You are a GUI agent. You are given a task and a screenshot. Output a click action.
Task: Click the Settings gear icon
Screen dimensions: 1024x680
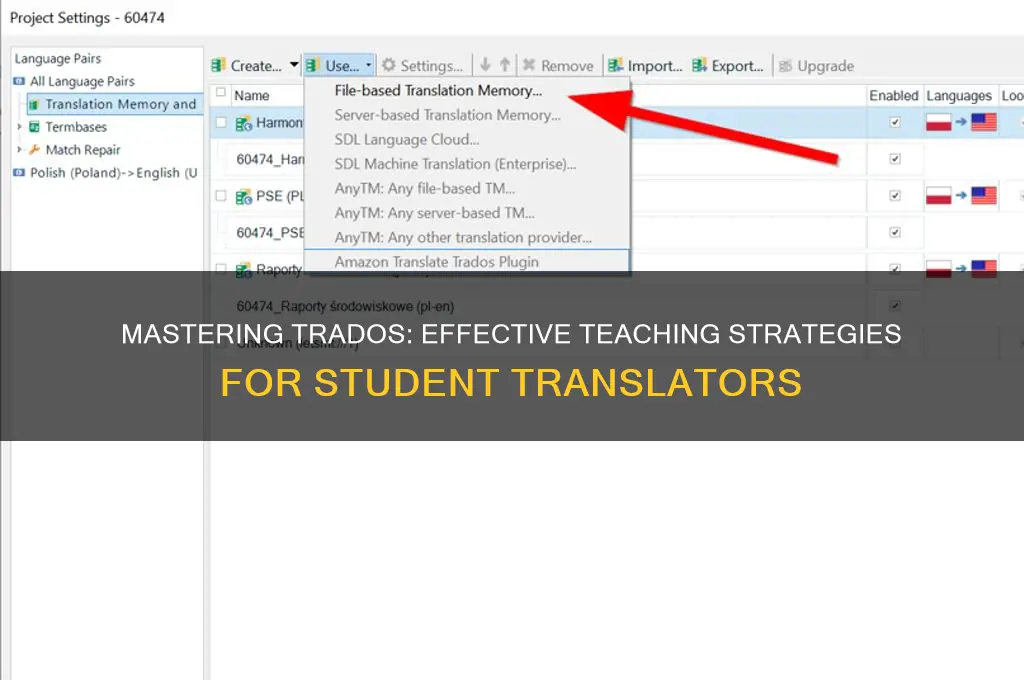pyautogui.click(x=389, y=65)
